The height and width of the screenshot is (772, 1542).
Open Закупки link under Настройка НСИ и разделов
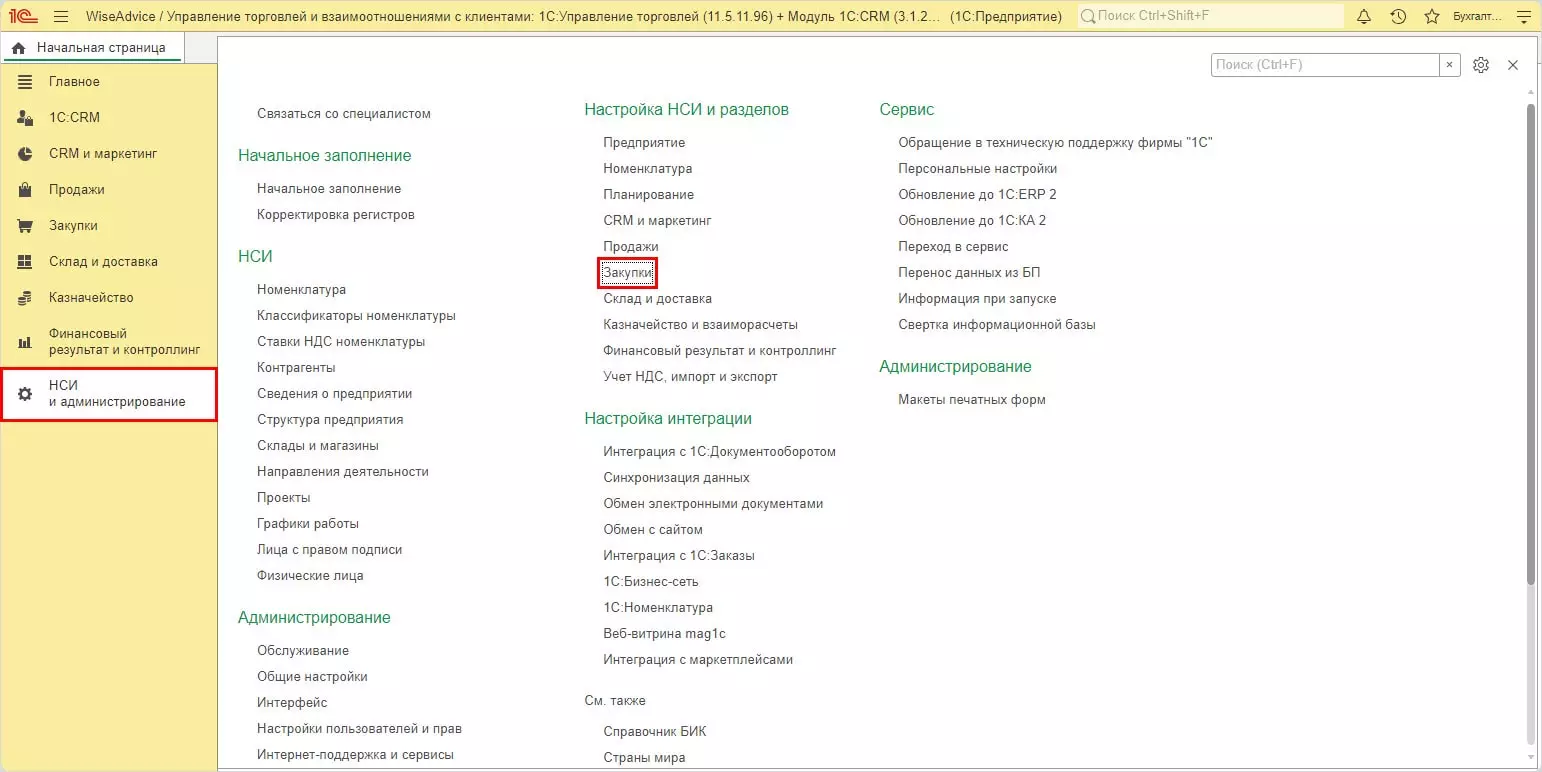click(x=628, y=273)
